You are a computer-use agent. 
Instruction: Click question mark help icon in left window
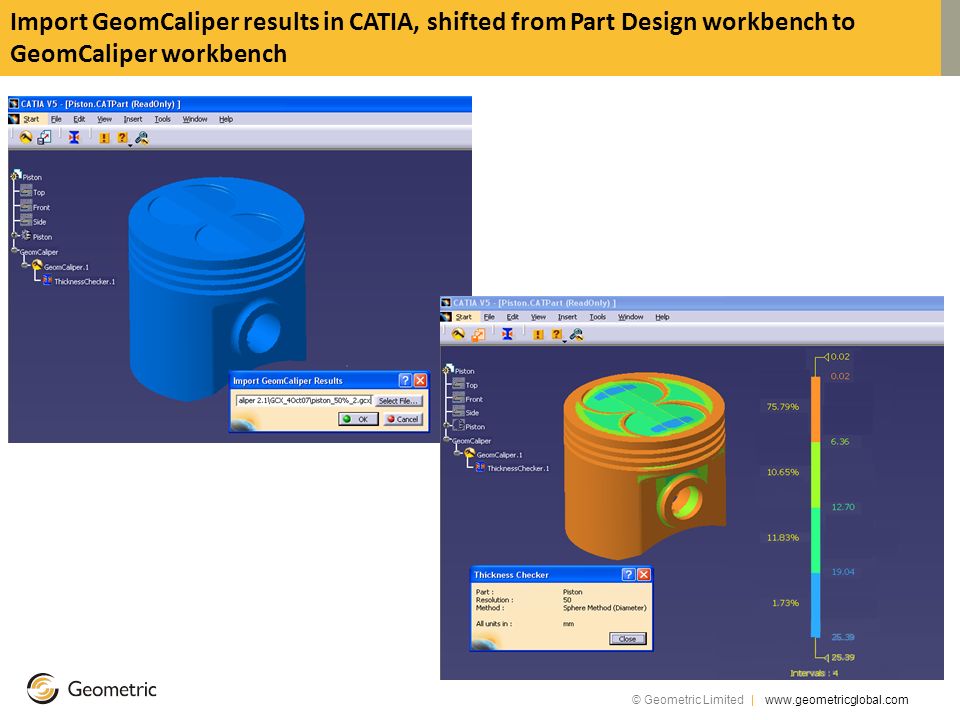click(x=122, y=137)
